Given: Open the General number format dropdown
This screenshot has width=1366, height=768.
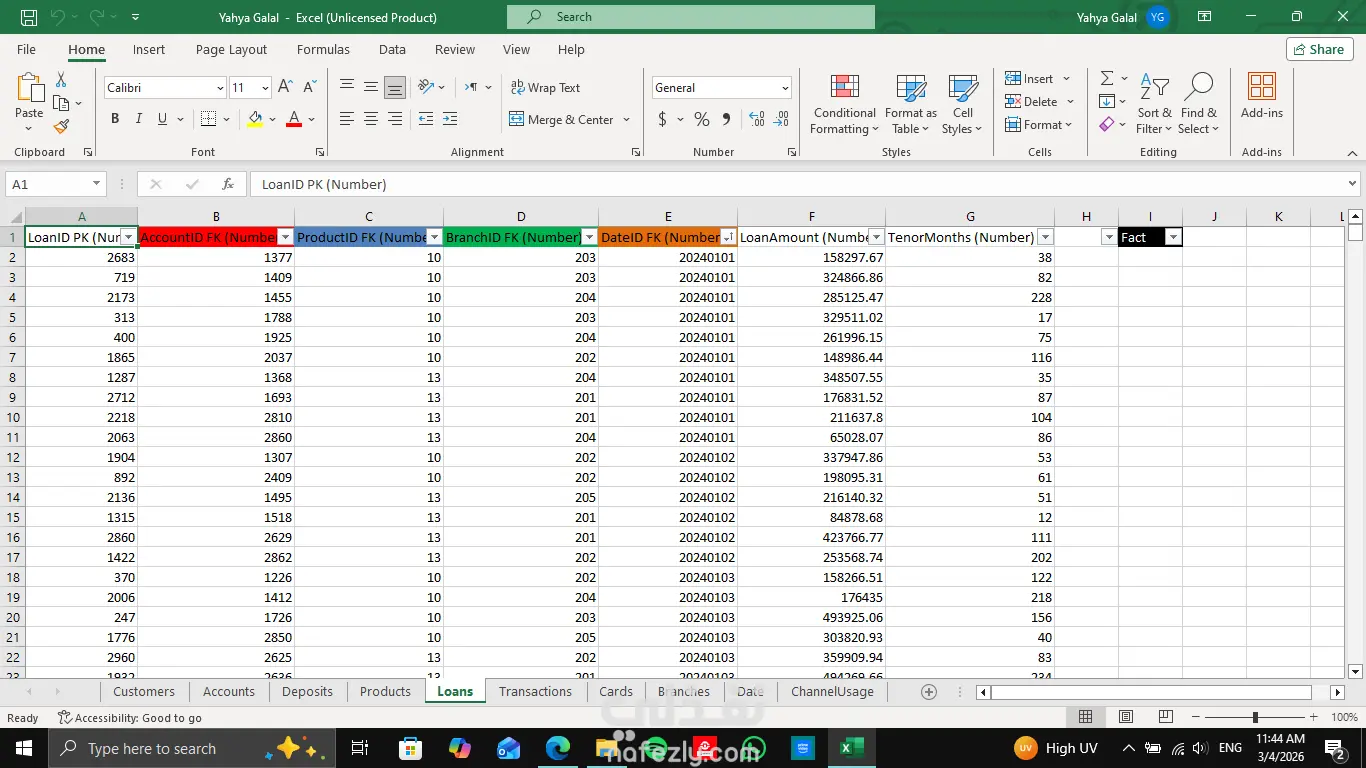Looking at the screenshot, I should 785,88.
